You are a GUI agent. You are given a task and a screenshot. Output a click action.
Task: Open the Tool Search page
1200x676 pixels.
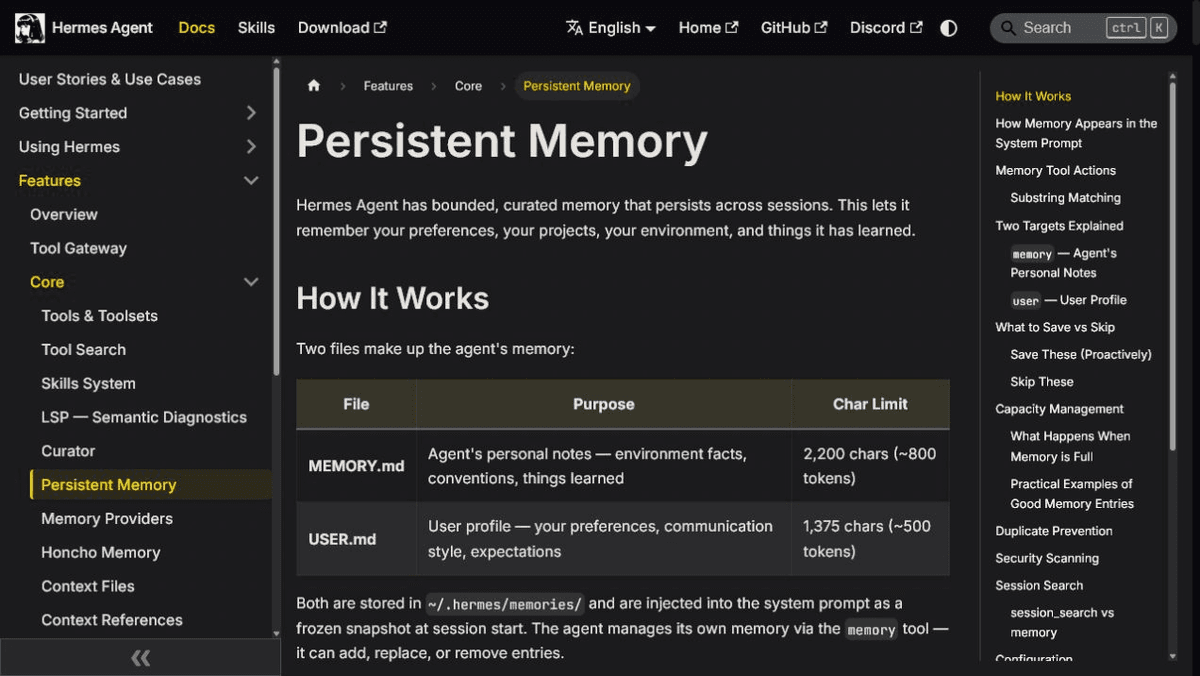click(x=84, y=350)
